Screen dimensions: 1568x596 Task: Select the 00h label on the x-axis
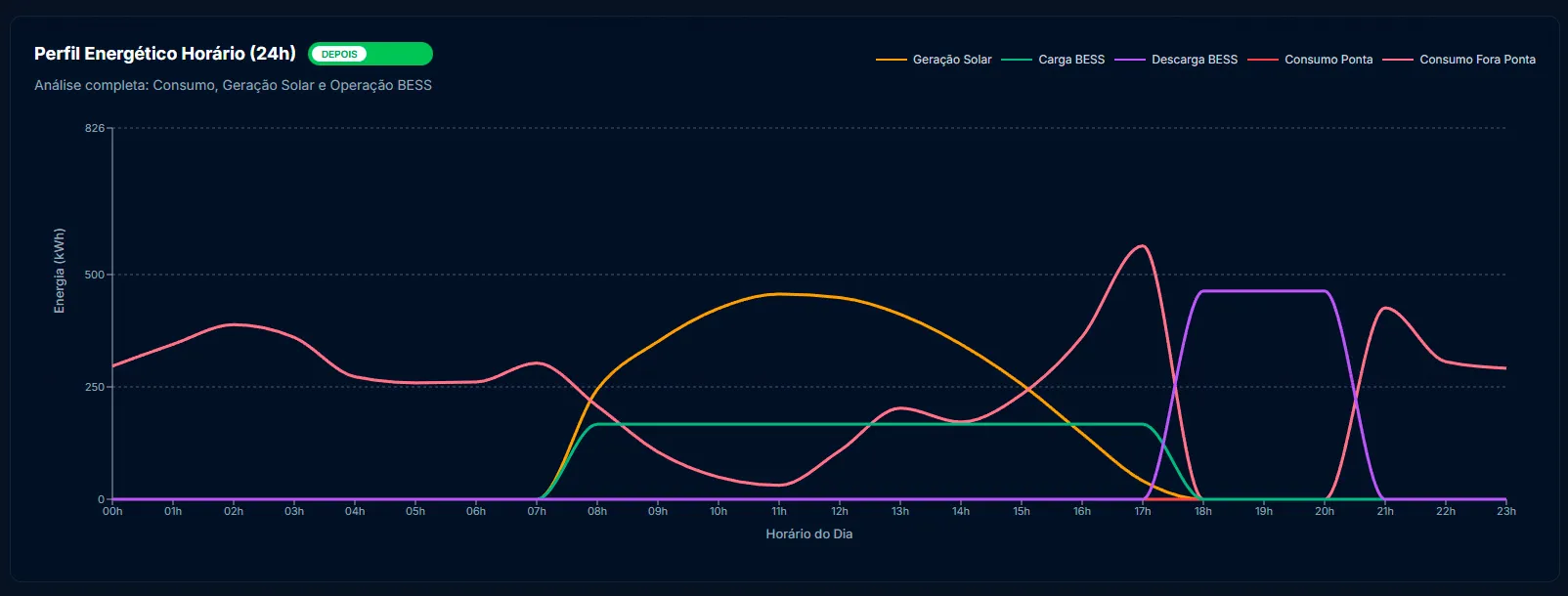[112, 511]
